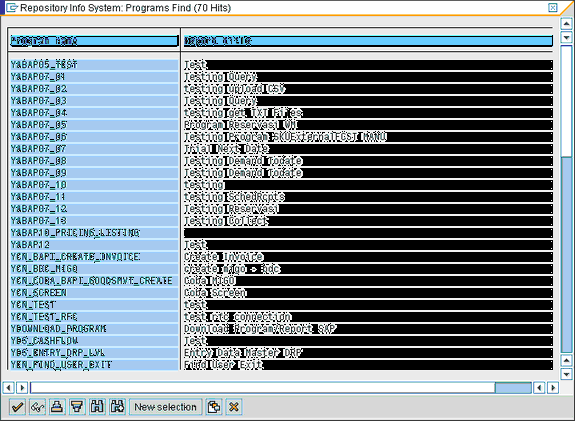
Task: Click the New selection button
Action: (165, 407)
